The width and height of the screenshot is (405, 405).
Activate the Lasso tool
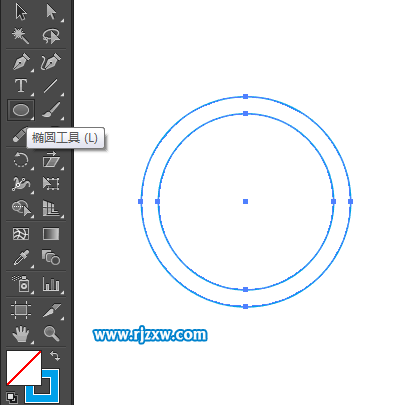point(51,36)
